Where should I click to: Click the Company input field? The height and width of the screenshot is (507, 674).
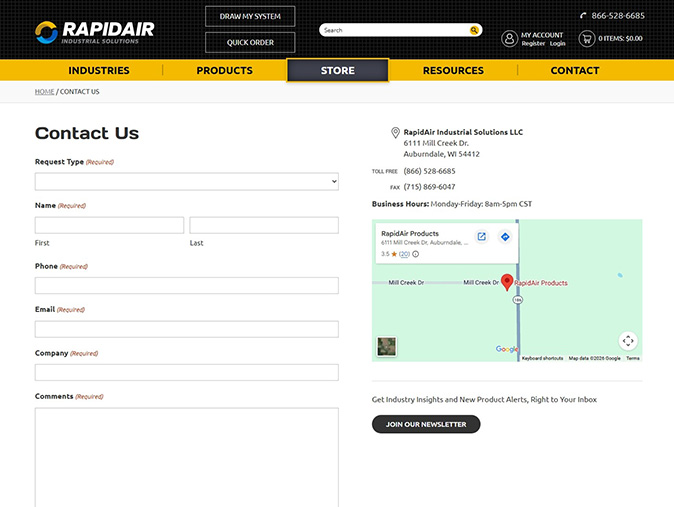tap(187, 372)
